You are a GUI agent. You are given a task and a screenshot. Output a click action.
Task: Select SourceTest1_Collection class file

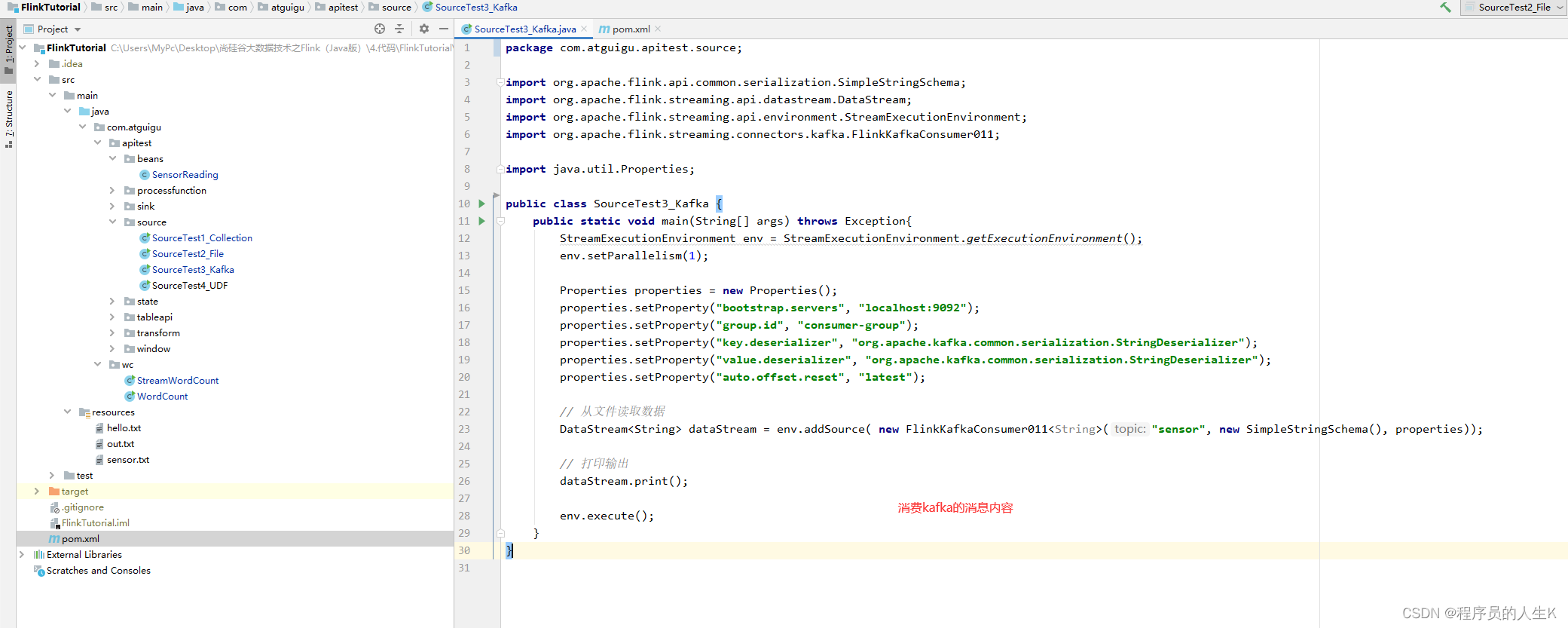tap(202, 238)
